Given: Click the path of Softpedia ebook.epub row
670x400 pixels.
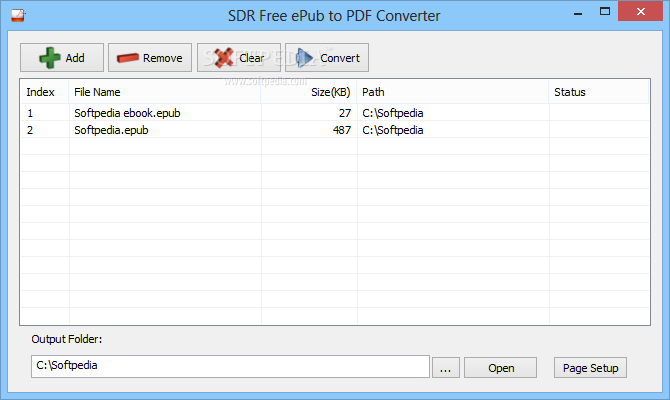Looking at the screenshot, I should 393,113.
